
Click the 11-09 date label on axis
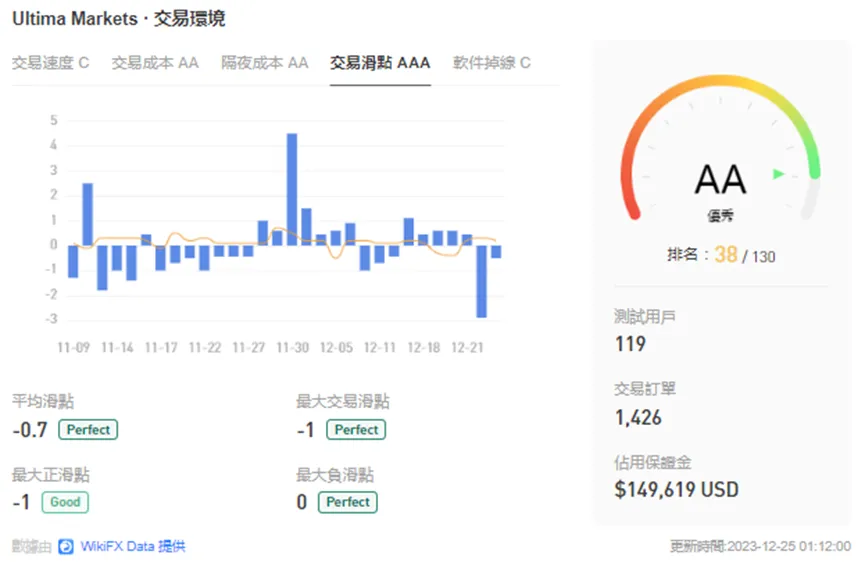[x=73, y=347]
